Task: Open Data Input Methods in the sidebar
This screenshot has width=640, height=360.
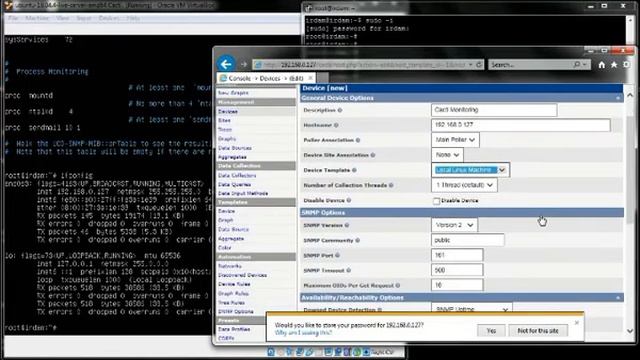Action: (243, 193)
